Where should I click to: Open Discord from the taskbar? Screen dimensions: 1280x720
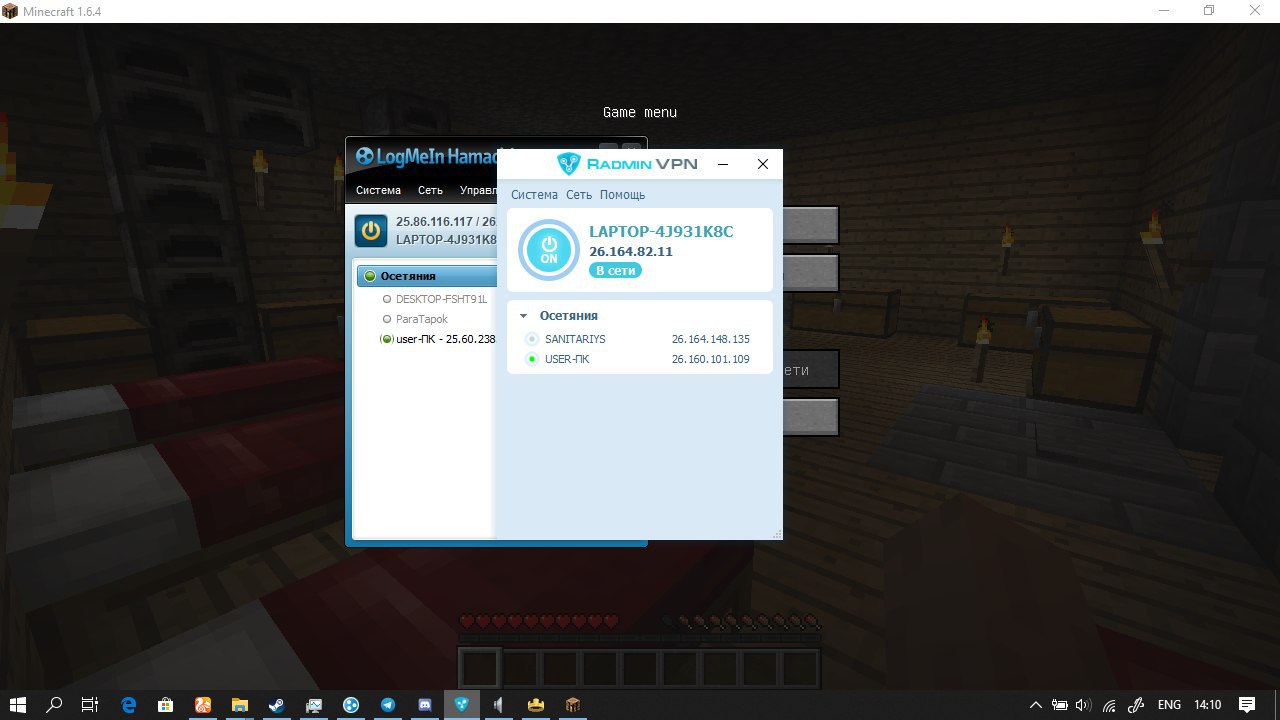pos(425,704)
